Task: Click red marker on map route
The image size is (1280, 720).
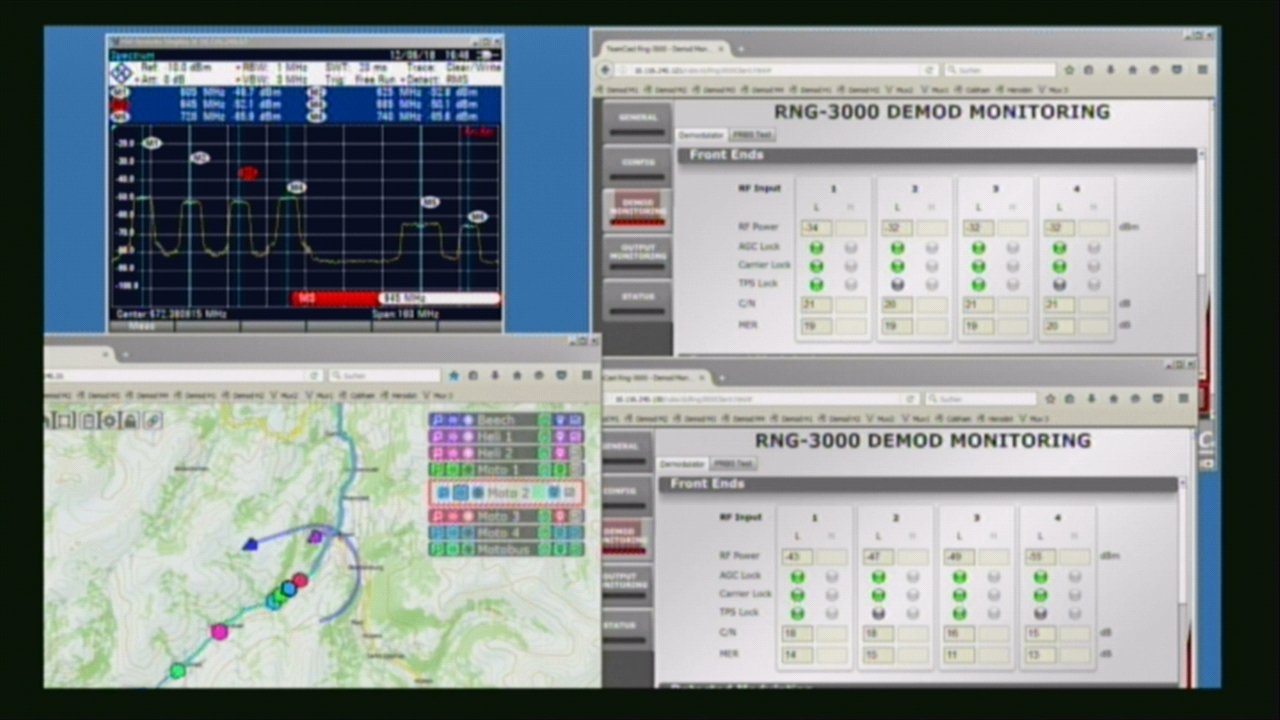Action: (x=300, y=580)
